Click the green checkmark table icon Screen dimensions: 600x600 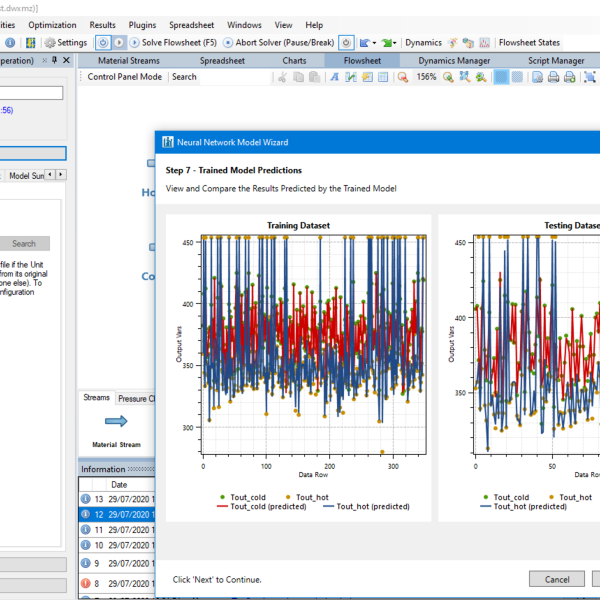(351, 77)
